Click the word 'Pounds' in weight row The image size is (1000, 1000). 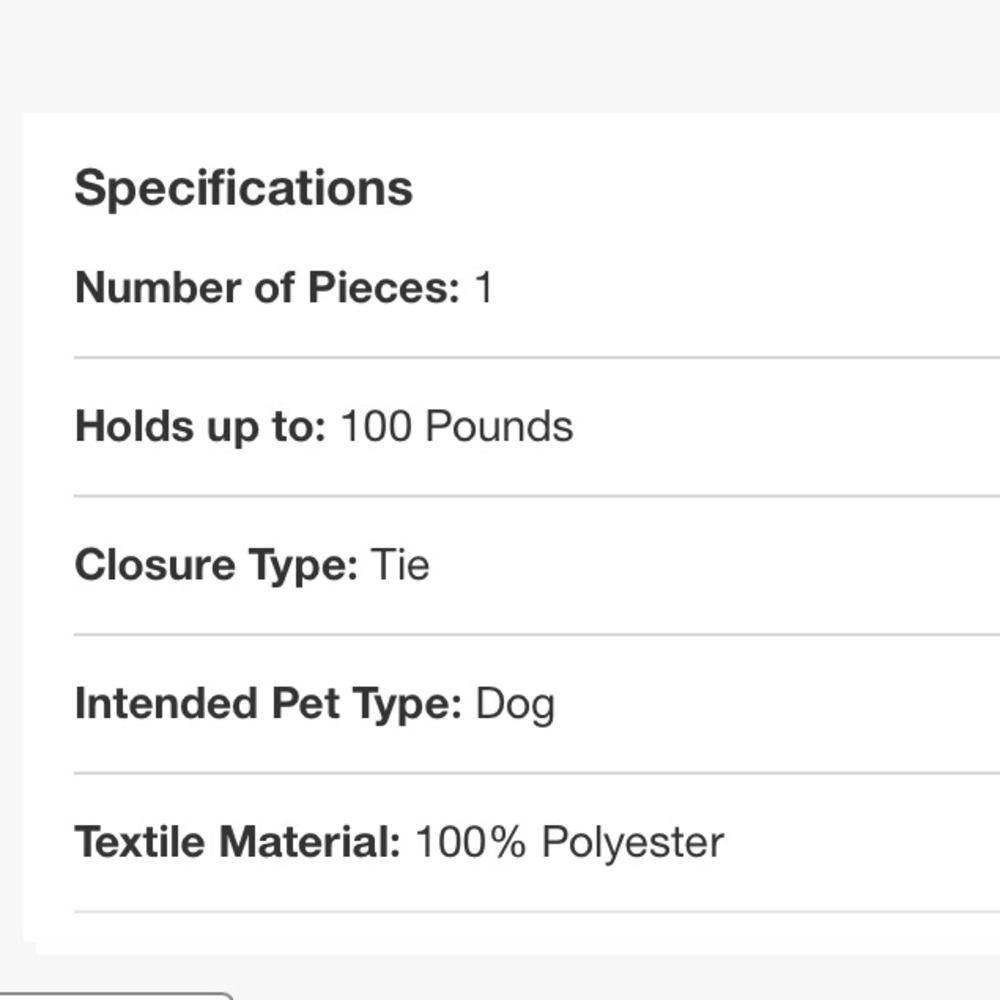point(499,427)
